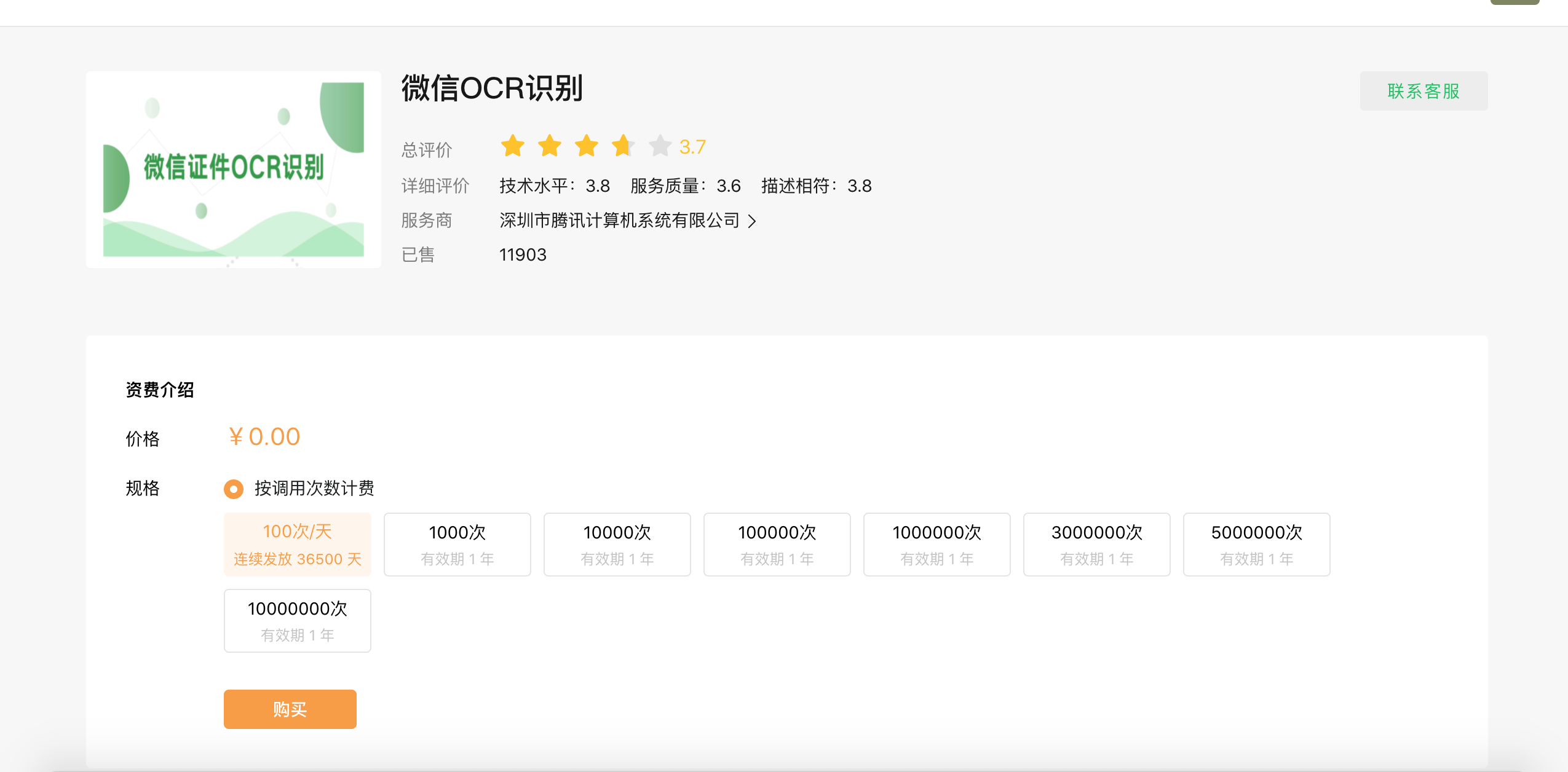Choose the 3000000次 plan option
The height and width of the screenshot is (772, 1568).
(x=1097, y=545)
